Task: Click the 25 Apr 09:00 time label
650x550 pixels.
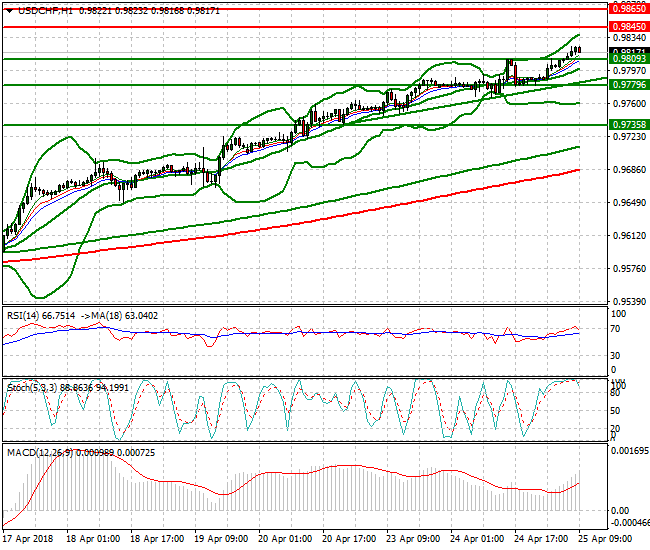Action: tap(605, 539)
